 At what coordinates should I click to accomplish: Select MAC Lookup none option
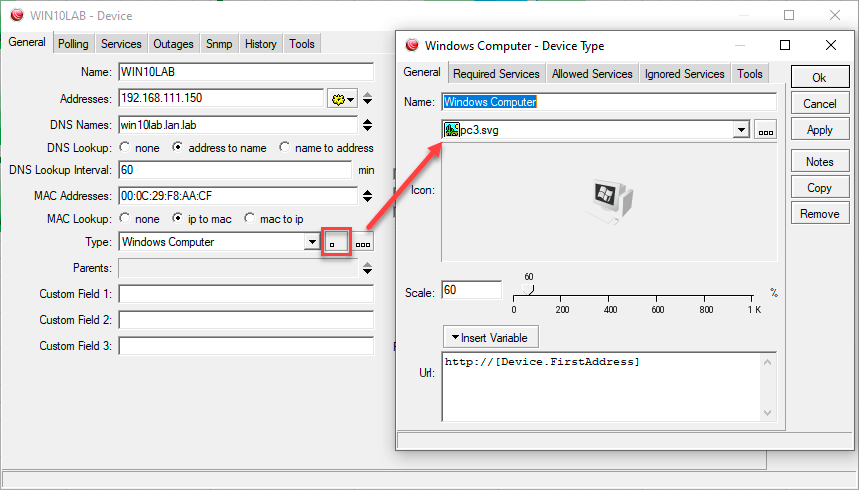(x=125, y=219)
